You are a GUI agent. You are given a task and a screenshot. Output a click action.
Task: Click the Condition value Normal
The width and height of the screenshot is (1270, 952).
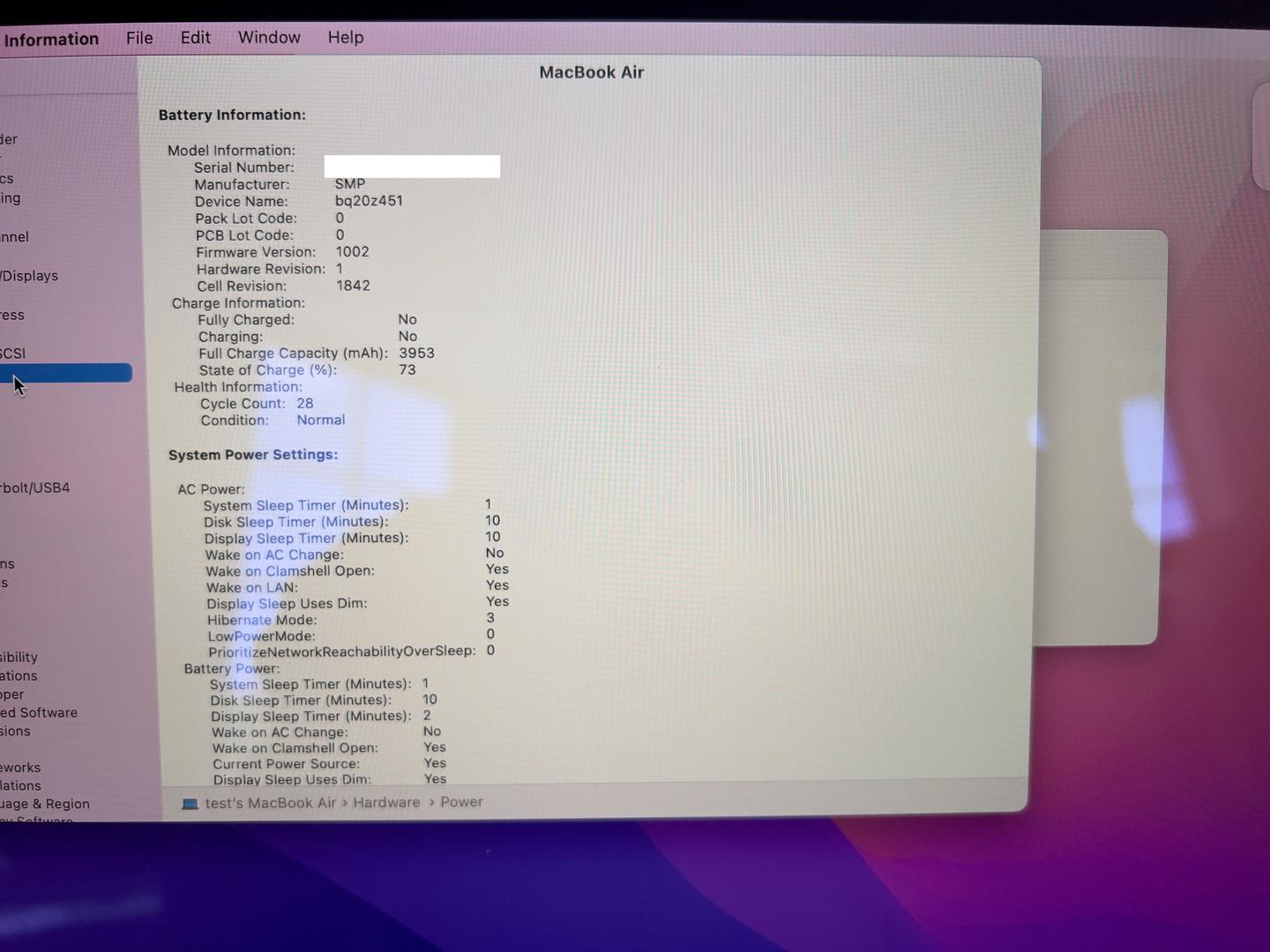[321, 420]
